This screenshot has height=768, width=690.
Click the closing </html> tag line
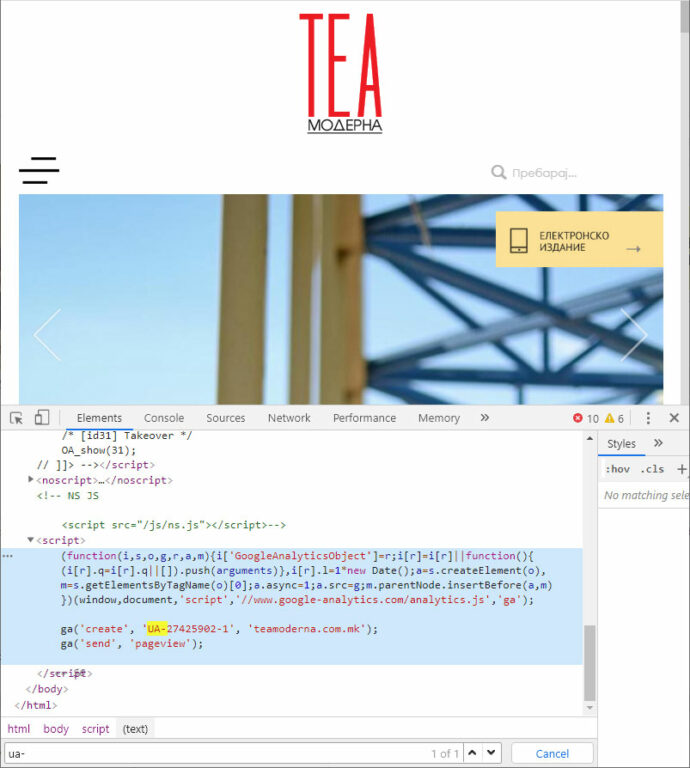click(36, 705)
